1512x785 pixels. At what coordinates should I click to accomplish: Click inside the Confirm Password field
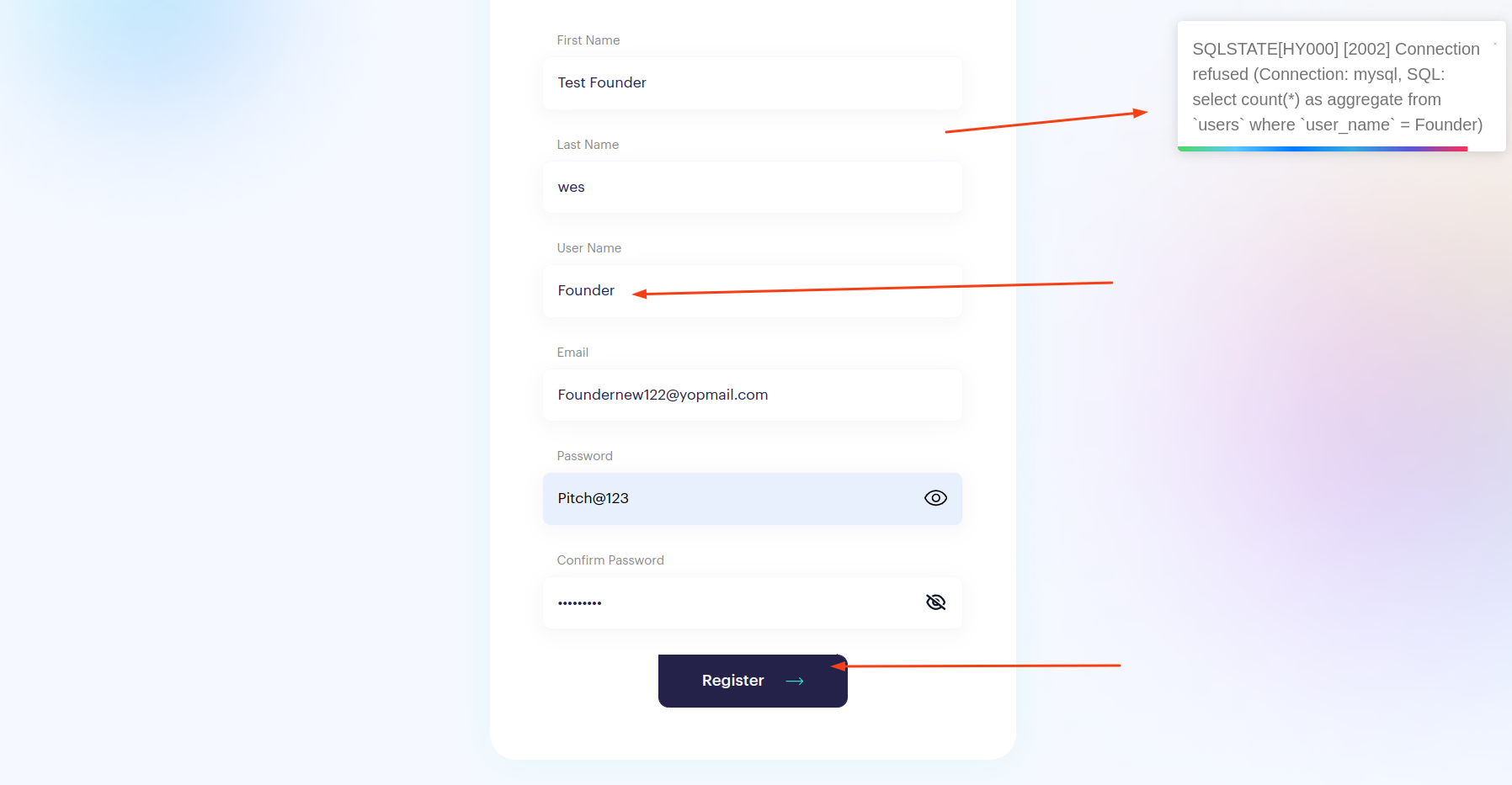(753, 602)
